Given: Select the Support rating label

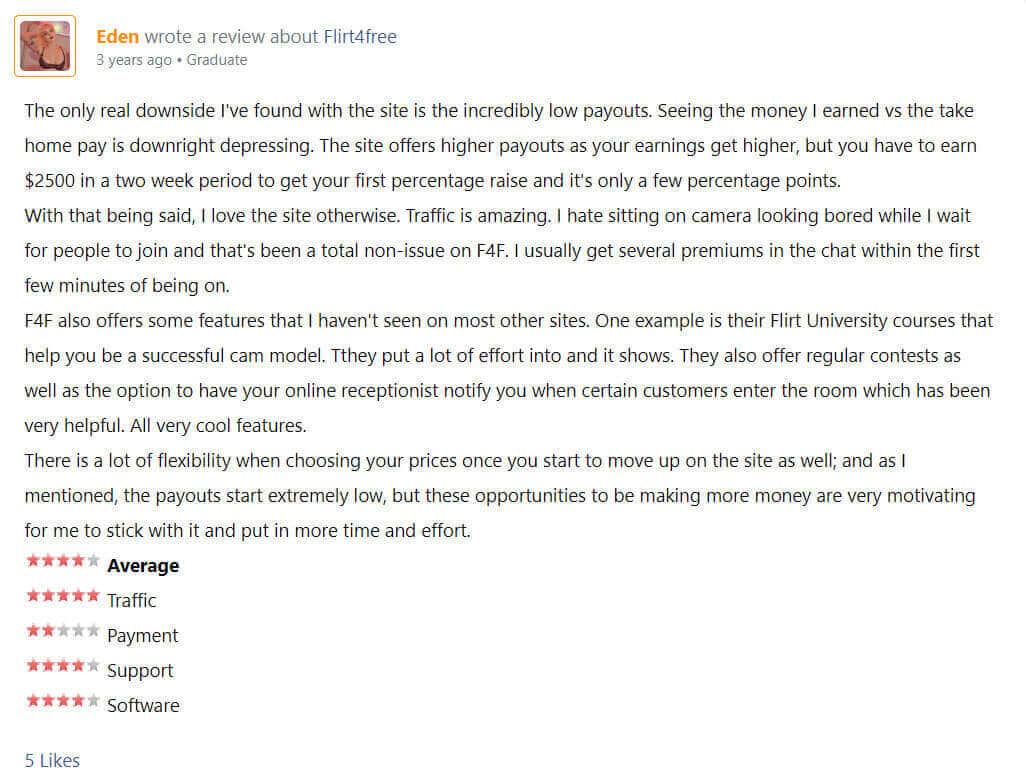Looking at the screenshot, I should coord(140,671).
